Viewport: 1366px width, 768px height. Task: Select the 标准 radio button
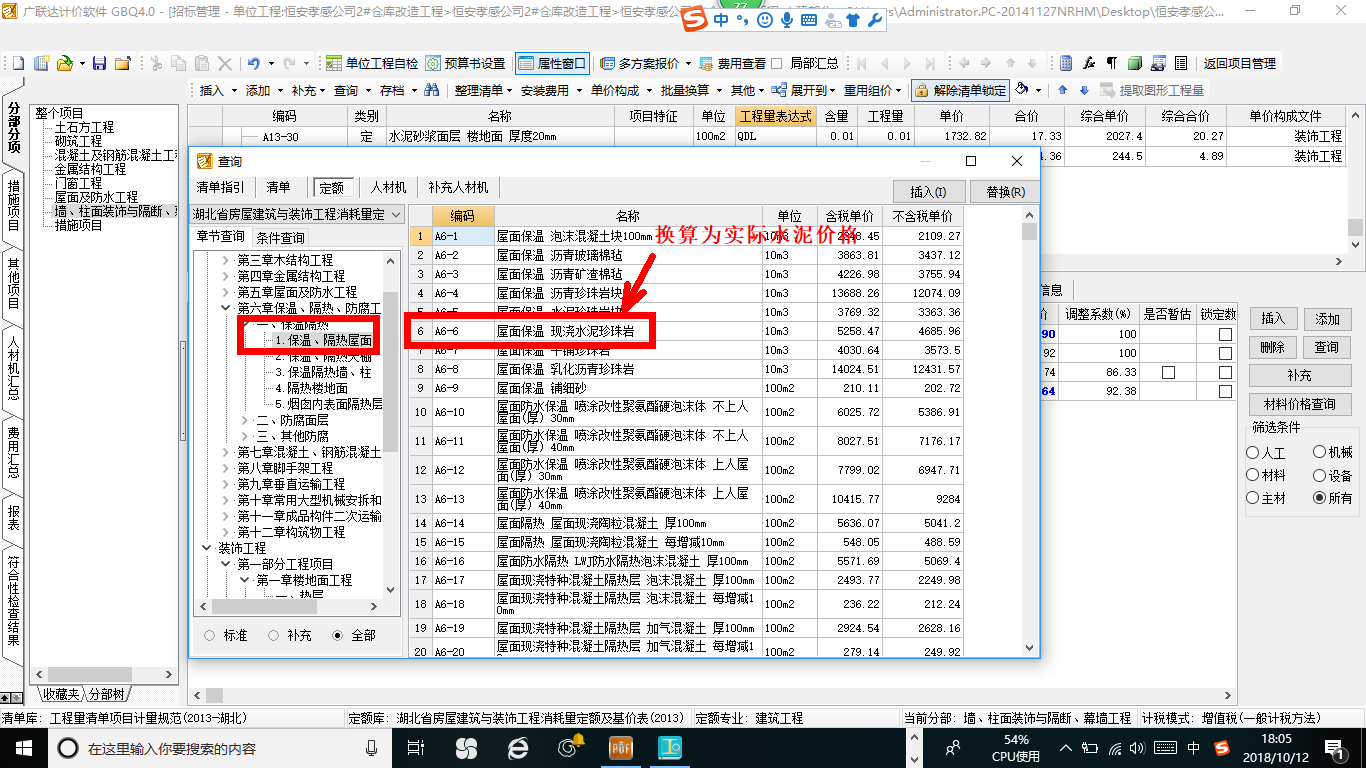pos(209,635)
